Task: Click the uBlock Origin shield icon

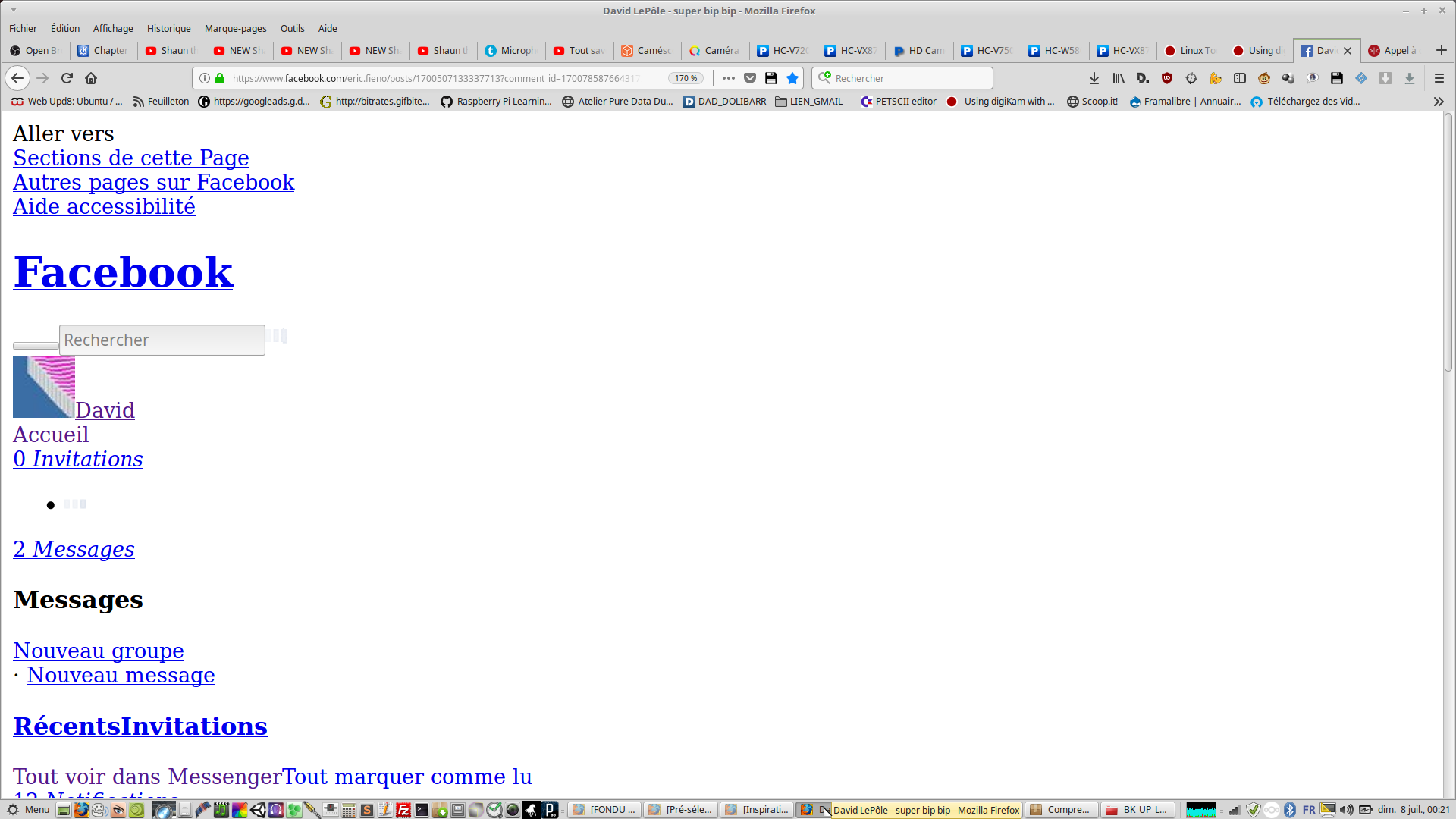Action: click(x=1167, y=78)
